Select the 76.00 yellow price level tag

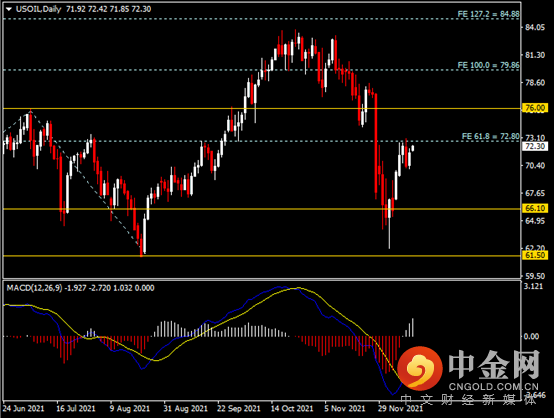[x=535, y=108]
